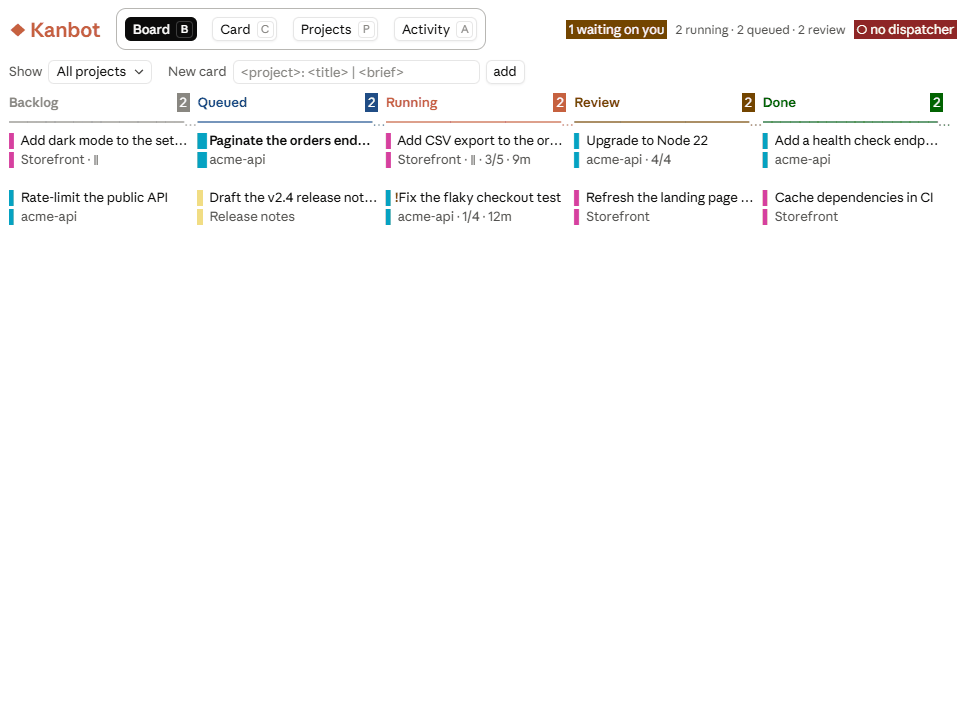Click the C shortcut key badge on Card
This screenshot has height=716, width=978.
click(x=265, y=29)
